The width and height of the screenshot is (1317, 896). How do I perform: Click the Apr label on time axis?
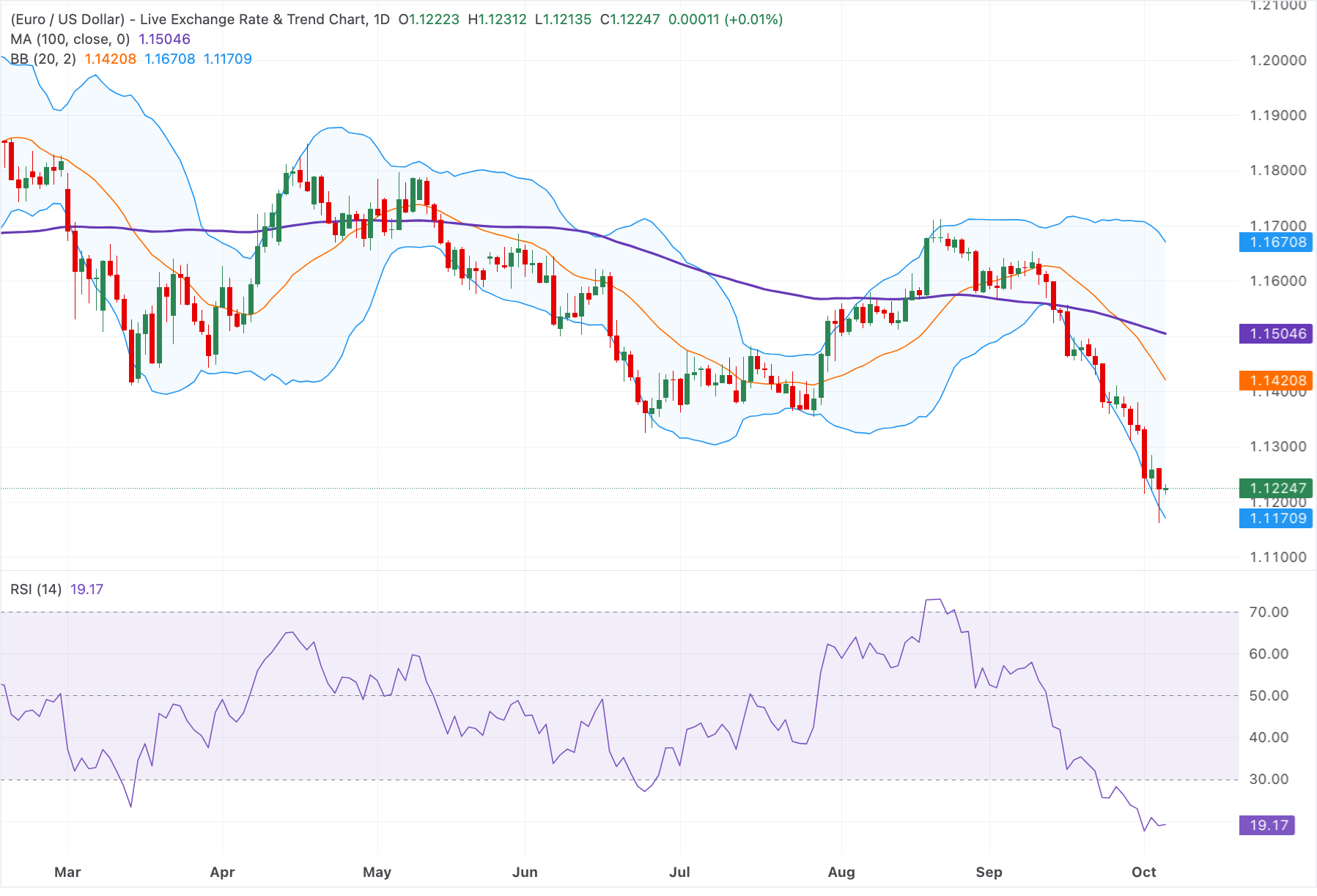point(222,872)
